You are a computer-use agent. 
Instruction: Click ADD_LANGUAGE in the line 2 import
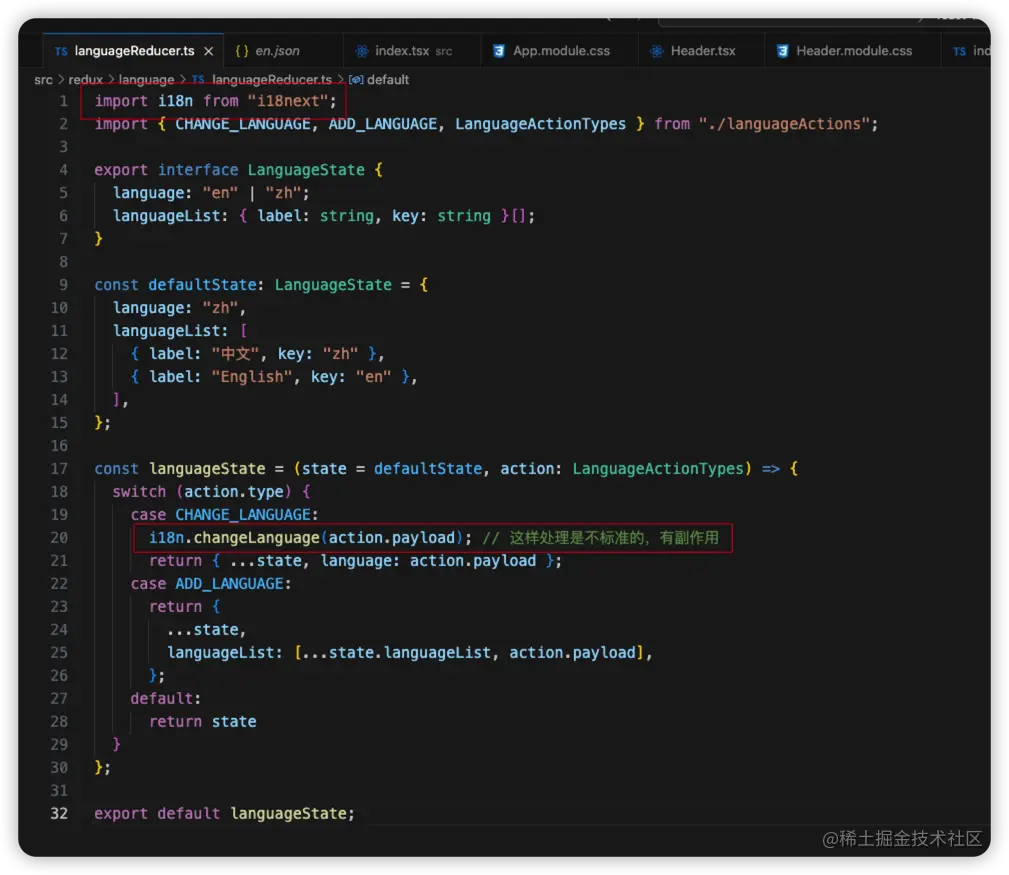pyautogui.click(x=382, y=124)
